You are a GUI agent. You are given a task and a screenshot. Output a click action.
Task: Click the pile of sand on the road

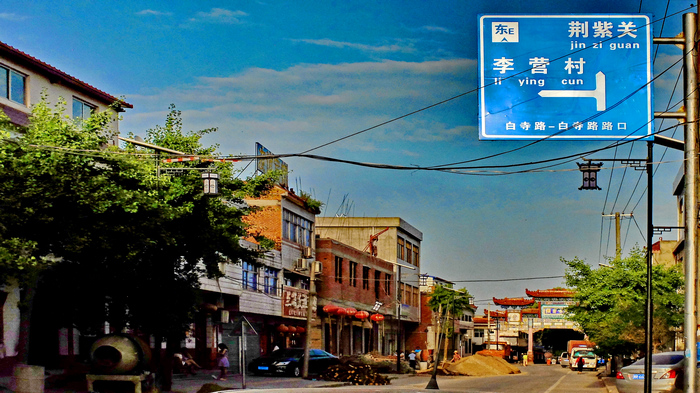pos(481,365)
